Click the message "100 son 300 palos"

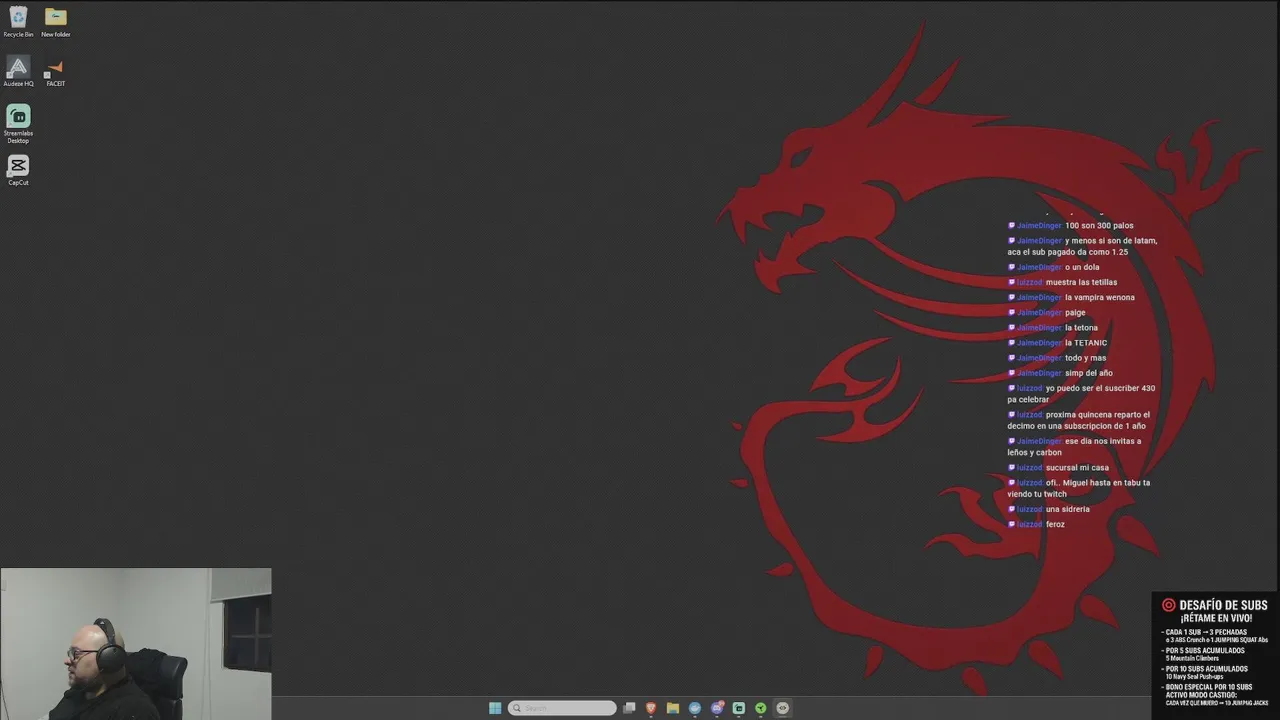pos(1099,226)
